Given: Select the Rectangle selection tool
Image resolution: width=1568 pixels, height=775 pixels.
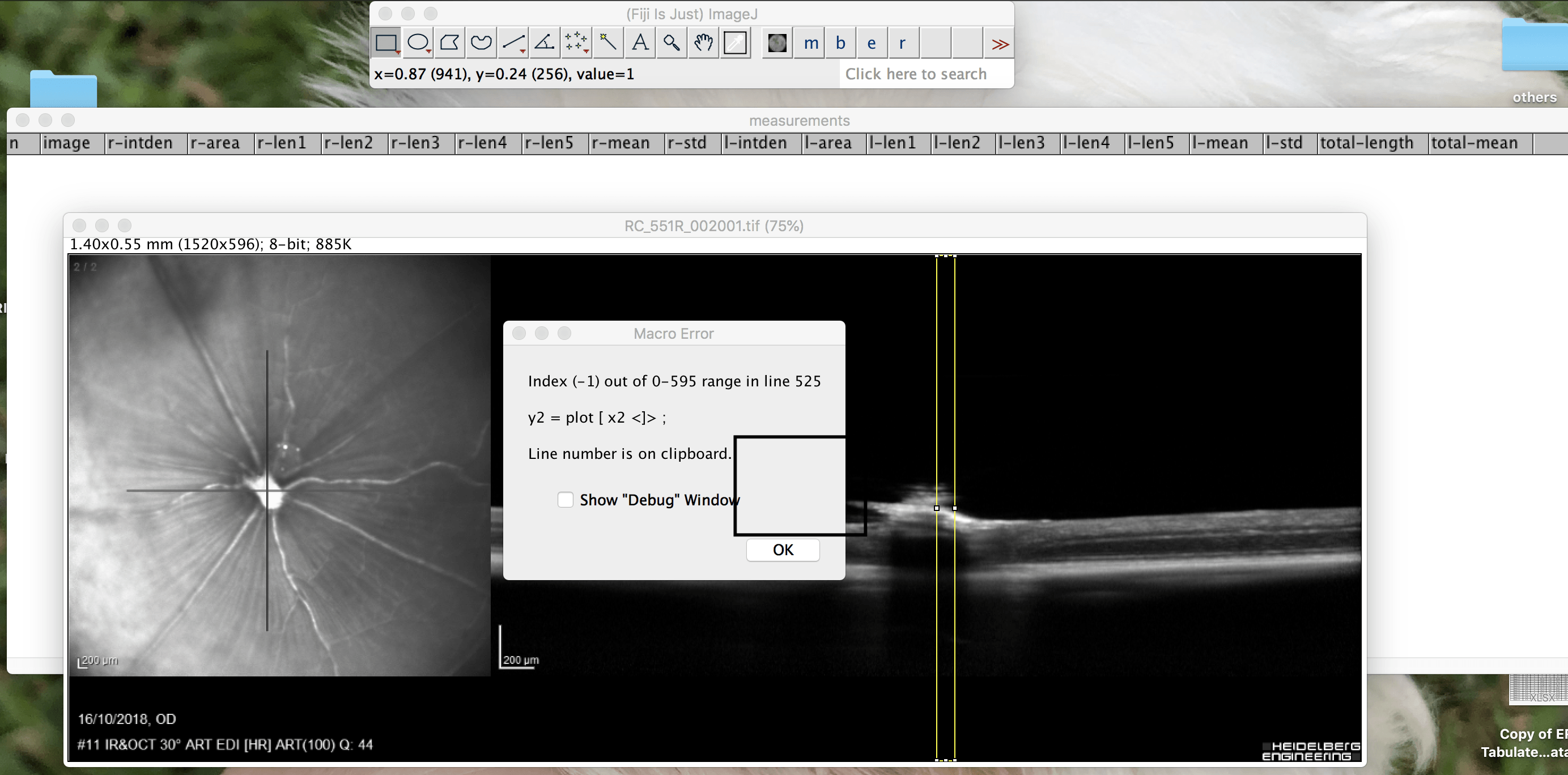Looking at the screenshot, I should pos(386,43).
